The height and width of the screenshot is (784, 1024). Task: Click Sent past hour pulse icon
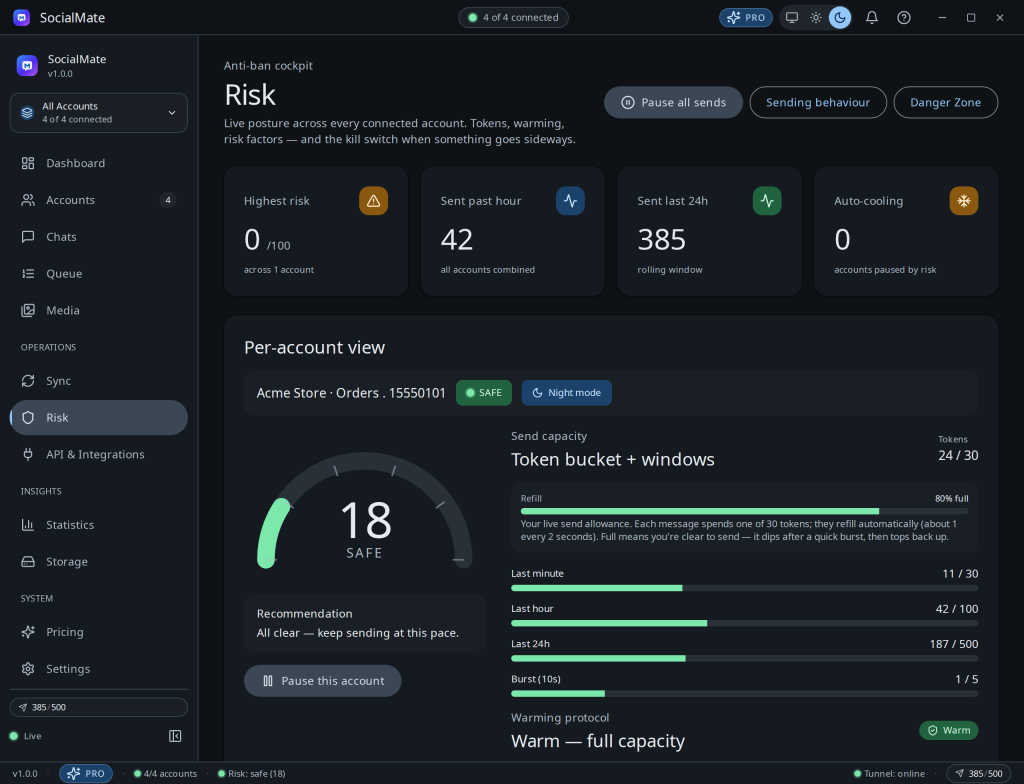570,201
